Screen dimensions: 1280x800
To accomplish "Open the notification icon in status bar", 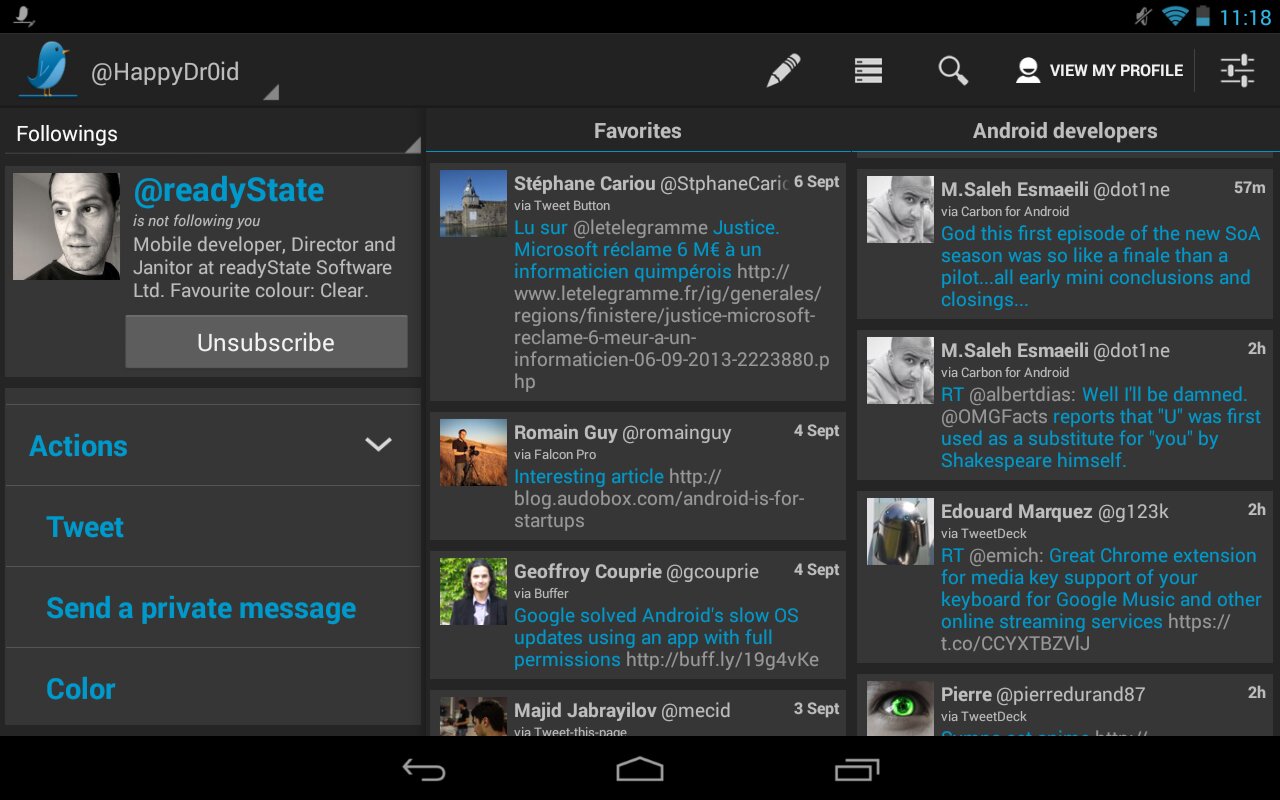I will tap(23, 16).
